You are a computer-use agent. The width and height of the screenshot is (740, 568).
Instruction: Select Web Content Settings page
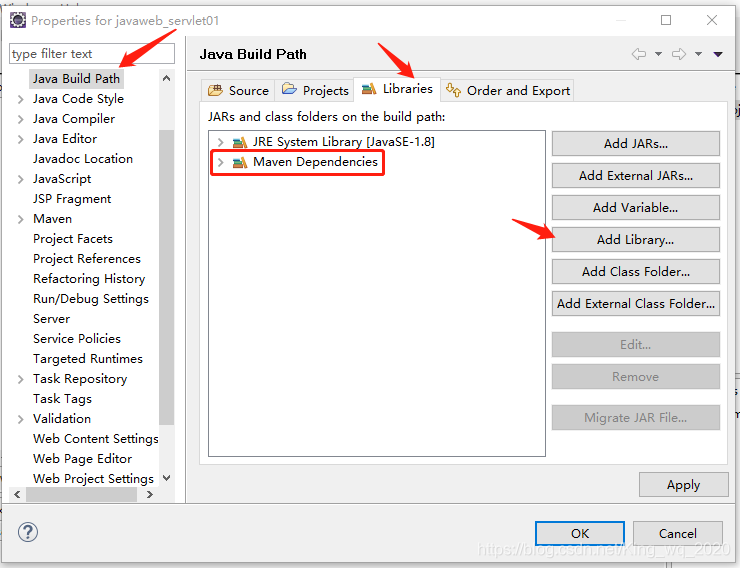pyautogui.click(x=96, y=439)
